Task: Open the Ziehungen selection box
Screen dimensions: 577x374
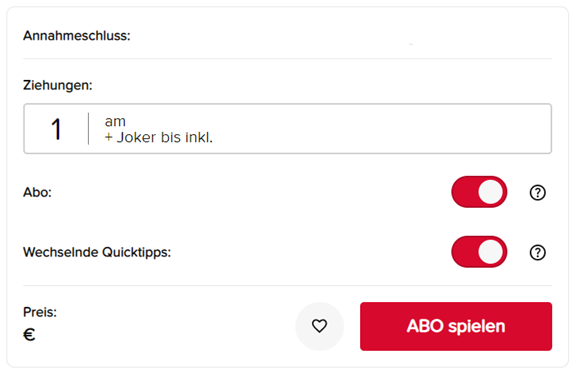Action: (287, 128)
